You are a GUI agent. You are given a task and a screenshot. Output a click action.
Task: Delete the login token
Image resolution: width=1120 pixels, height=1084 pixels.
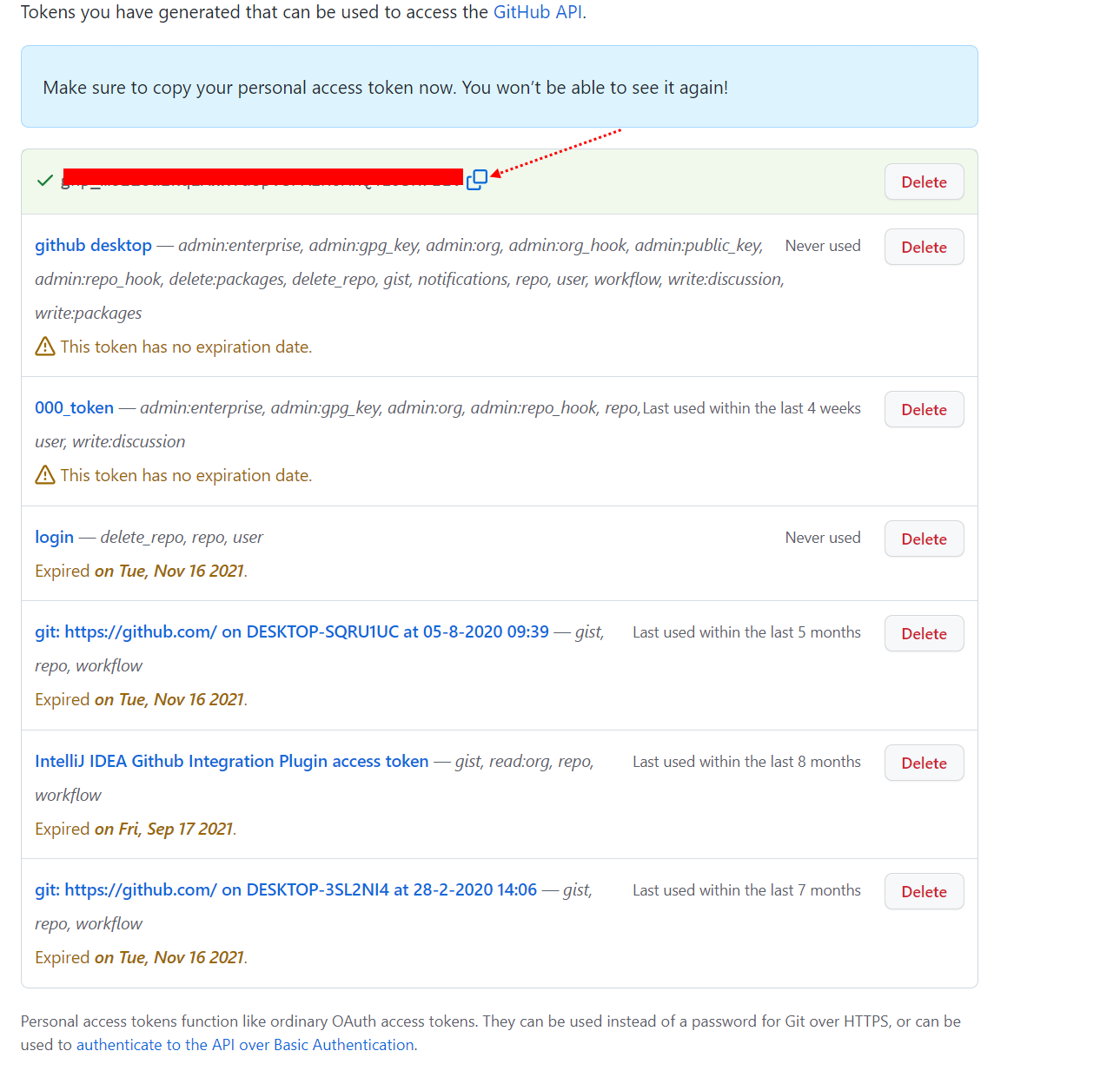pyautogui.click(x=924, y=539)
